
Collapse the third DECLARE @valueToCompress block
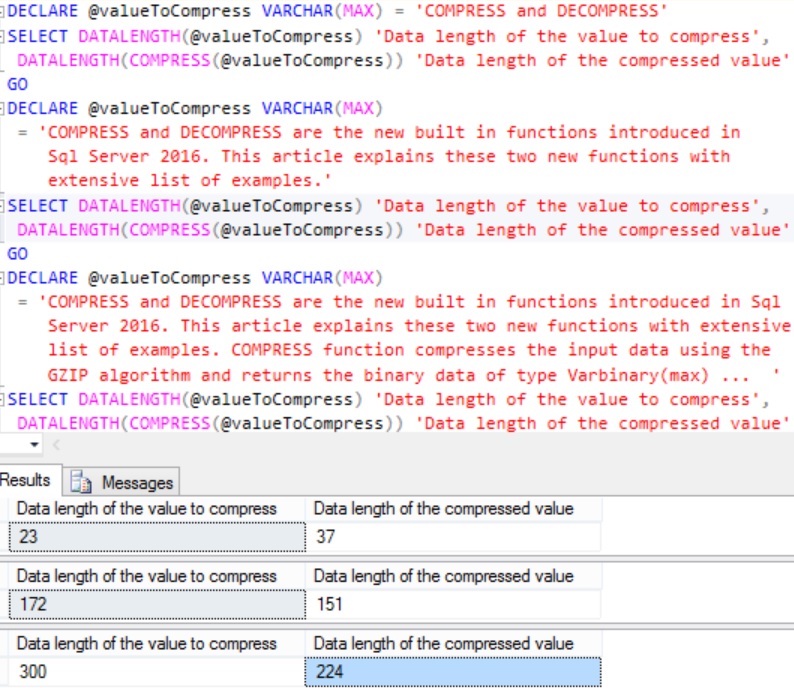coord(3,278)
